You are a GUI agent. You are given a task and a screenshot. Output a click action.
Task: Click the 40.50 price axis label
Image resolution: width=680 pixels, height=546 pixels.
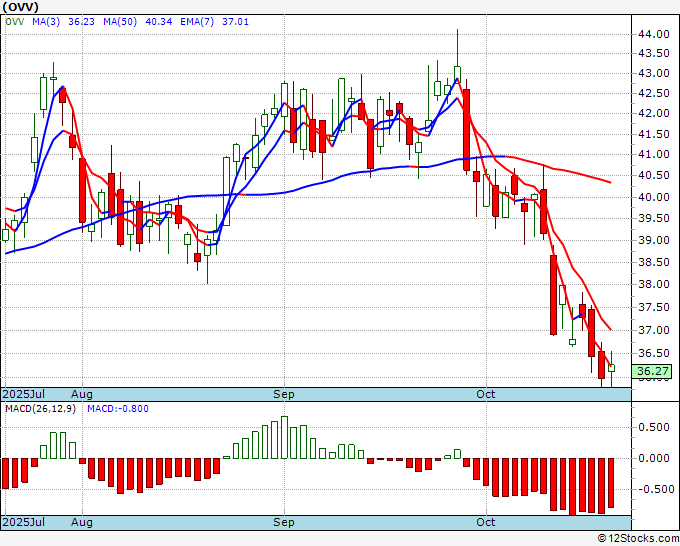654,176
